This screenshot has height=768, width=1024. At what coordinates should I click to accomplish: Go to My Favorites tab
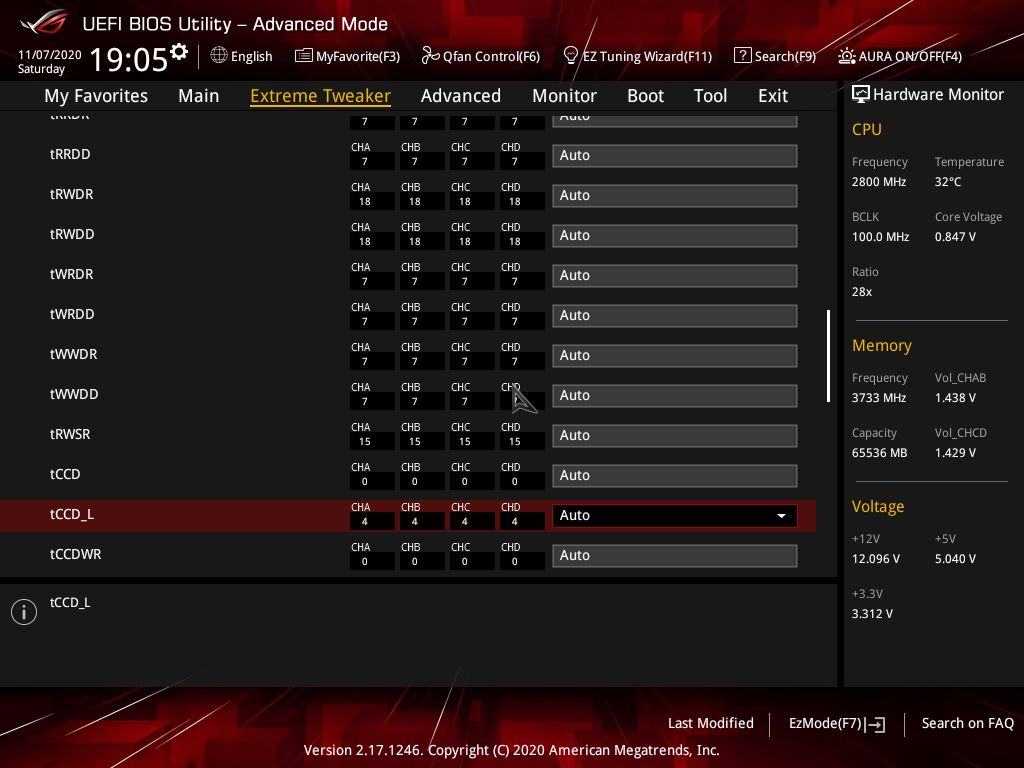(x=96, y=96)
